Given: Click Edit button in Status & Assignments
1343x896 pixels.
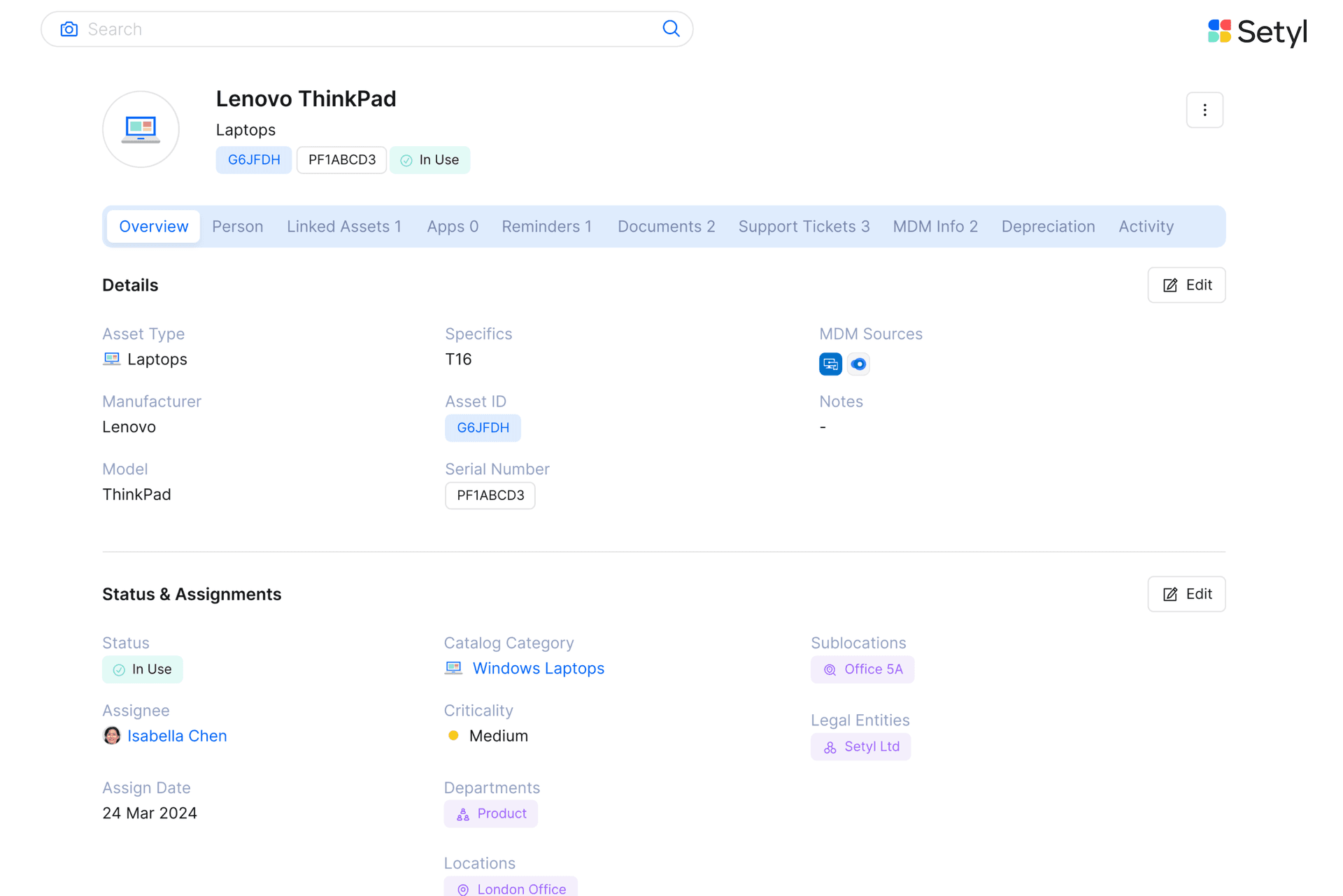Looking at the screenshot, I should click(x=1186, y=594).
